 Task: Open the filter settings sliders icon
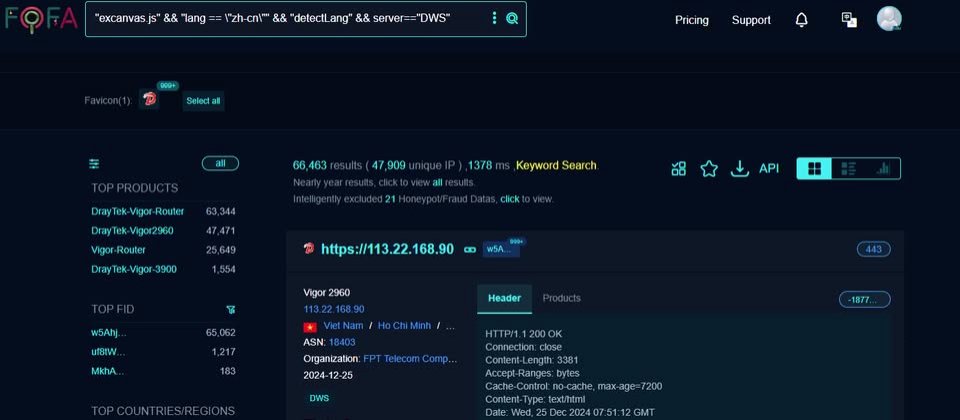click(94, 163)
